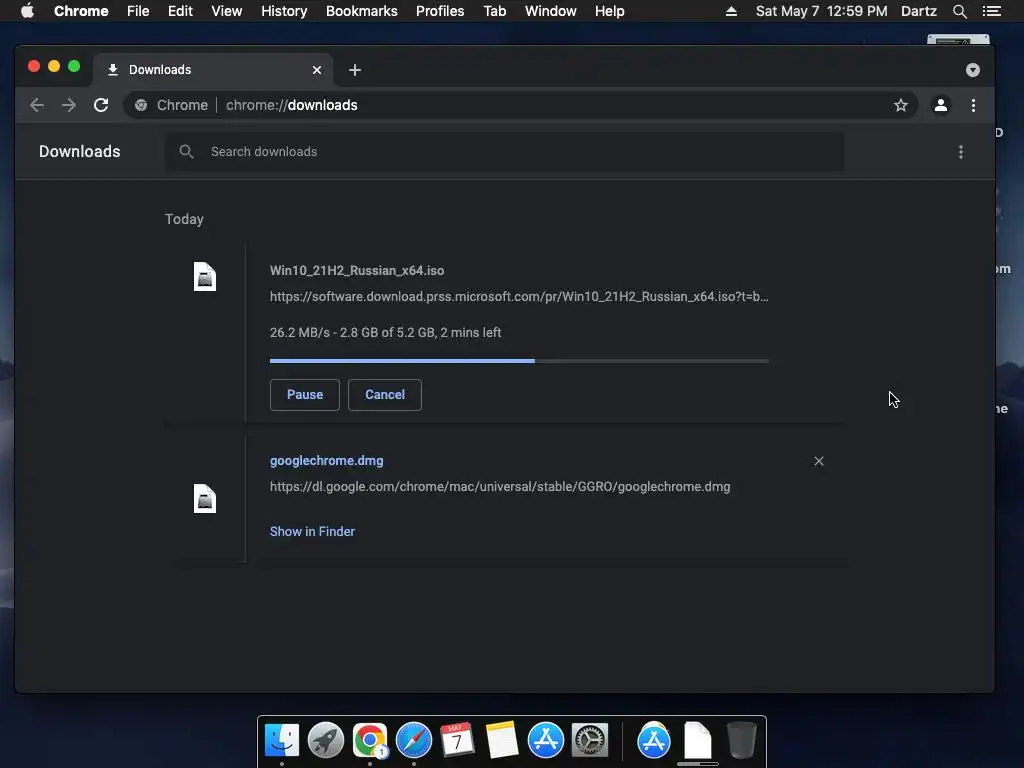Viewport: 1024px width, 768px height.
Task: Click the googlechrome.dmg file name link
Action: 327,460
